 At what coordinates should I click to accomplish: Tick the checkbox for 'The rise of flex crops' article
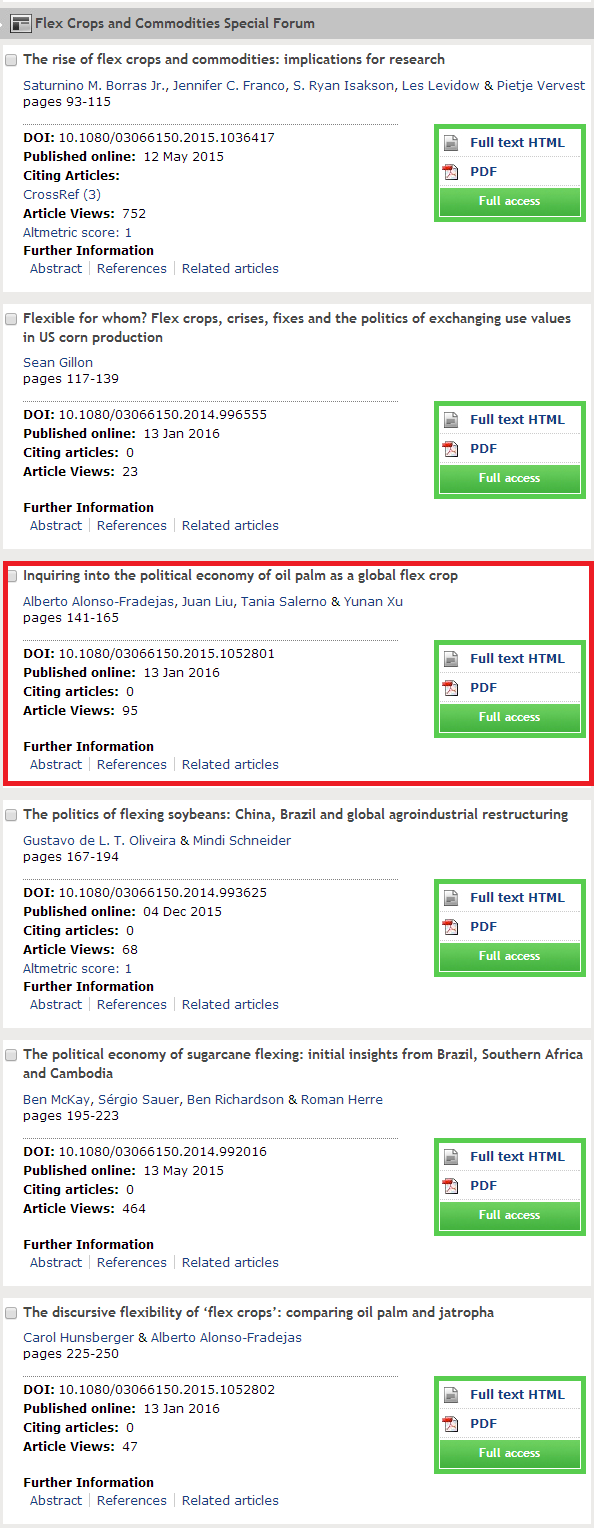(12, 60)
